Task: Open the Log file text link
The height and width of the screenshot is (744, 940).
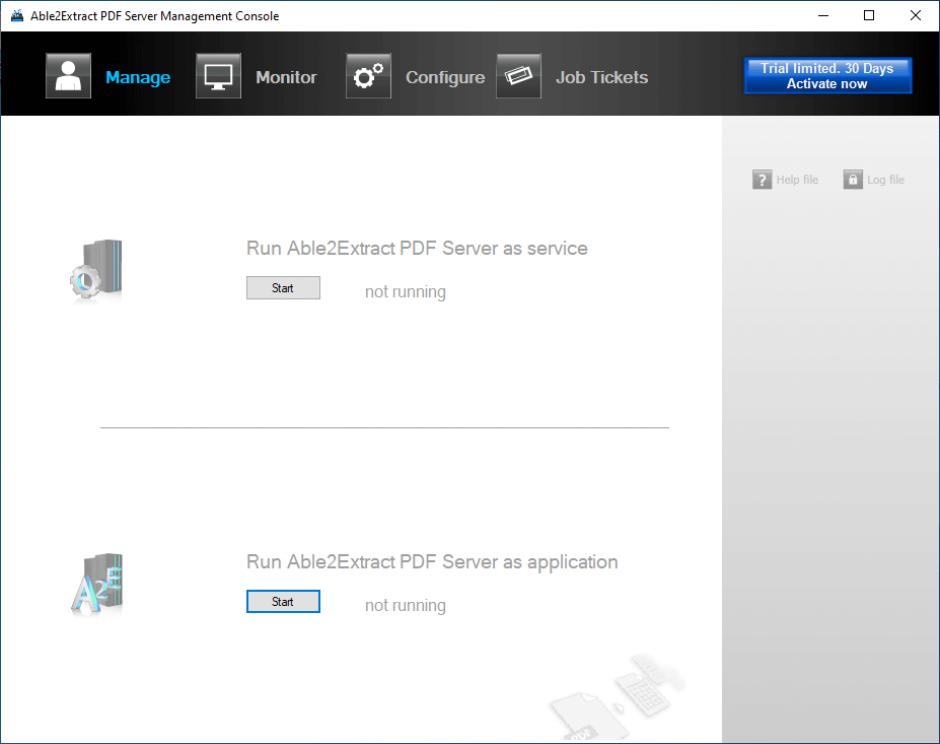Action: point(885,180)
